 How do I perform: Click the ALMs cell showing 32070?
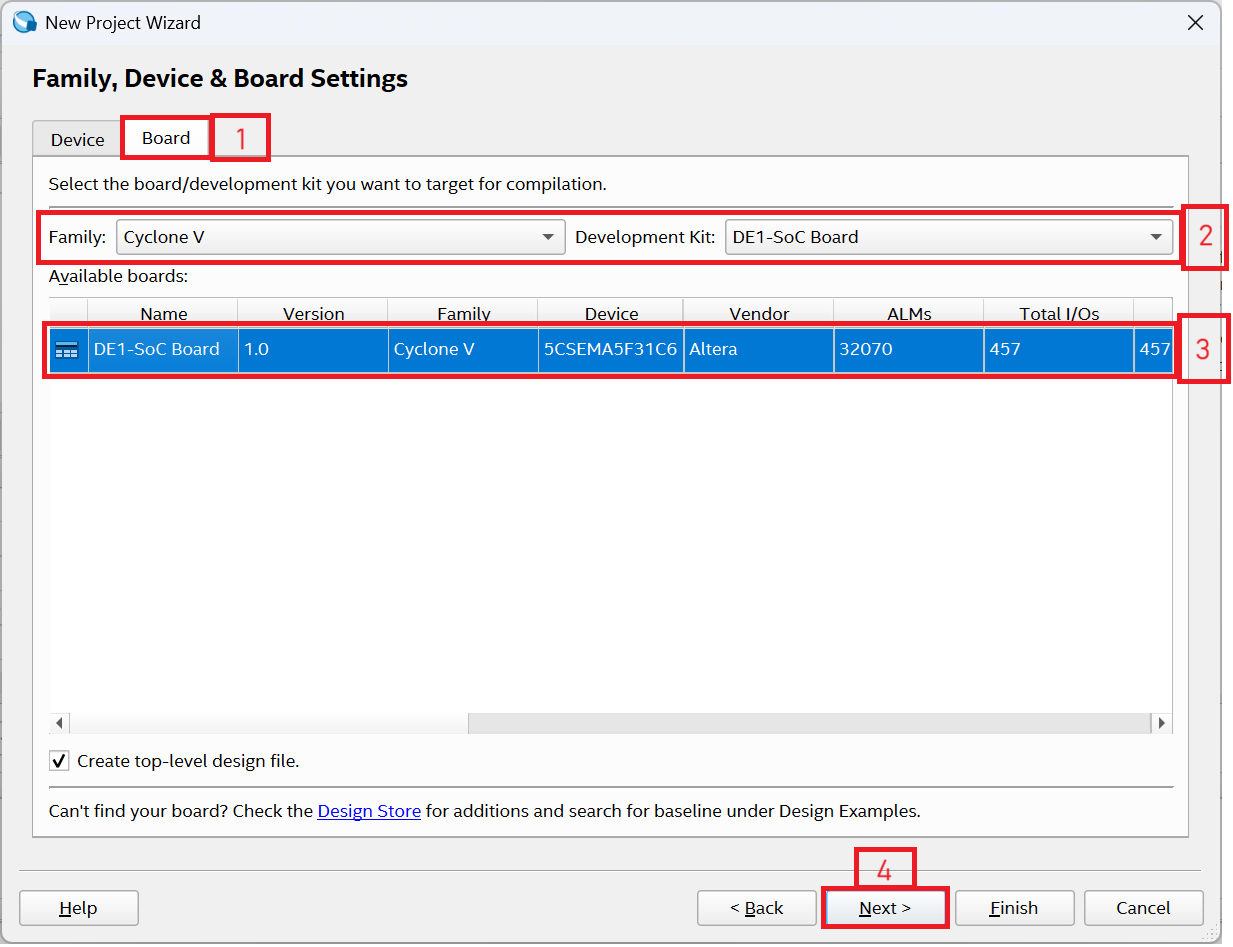[909, 350]
